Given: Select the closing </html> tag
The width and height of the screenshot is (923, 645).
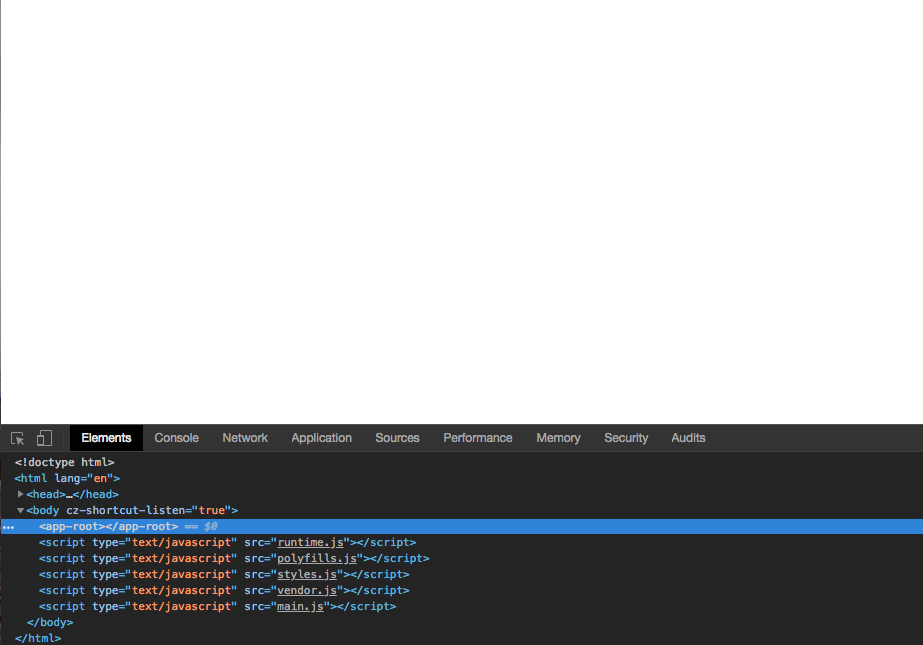Looking at the screenshot, I should (x=38, y=638).
